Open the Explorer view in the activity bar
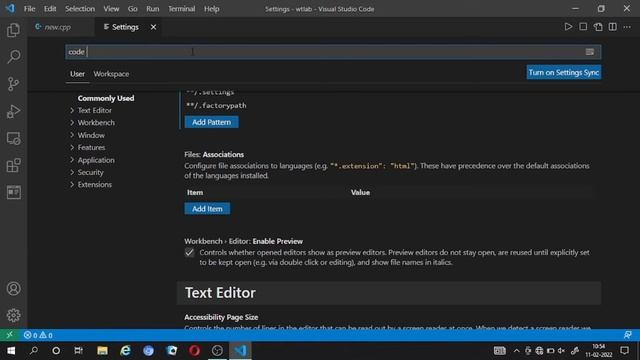 coord(13,30)
